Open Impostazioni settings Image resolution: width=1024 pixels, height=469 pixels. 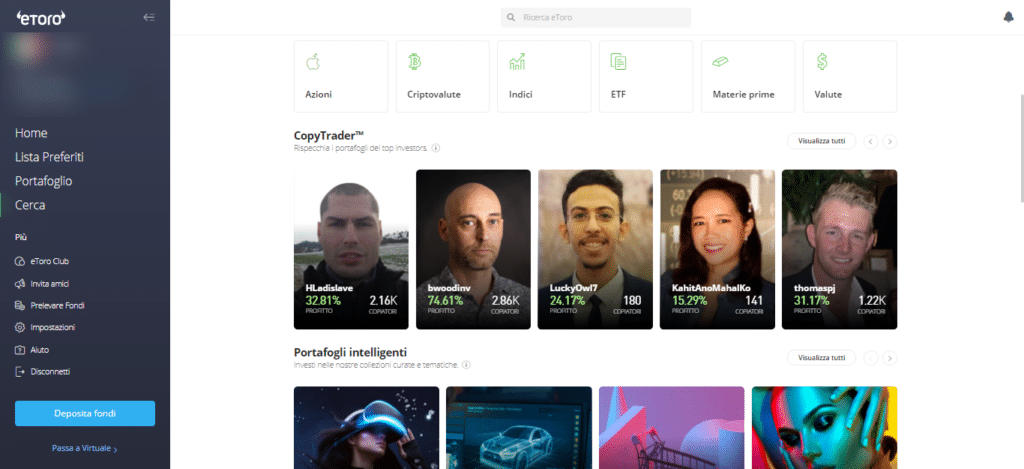coord(53,327)
